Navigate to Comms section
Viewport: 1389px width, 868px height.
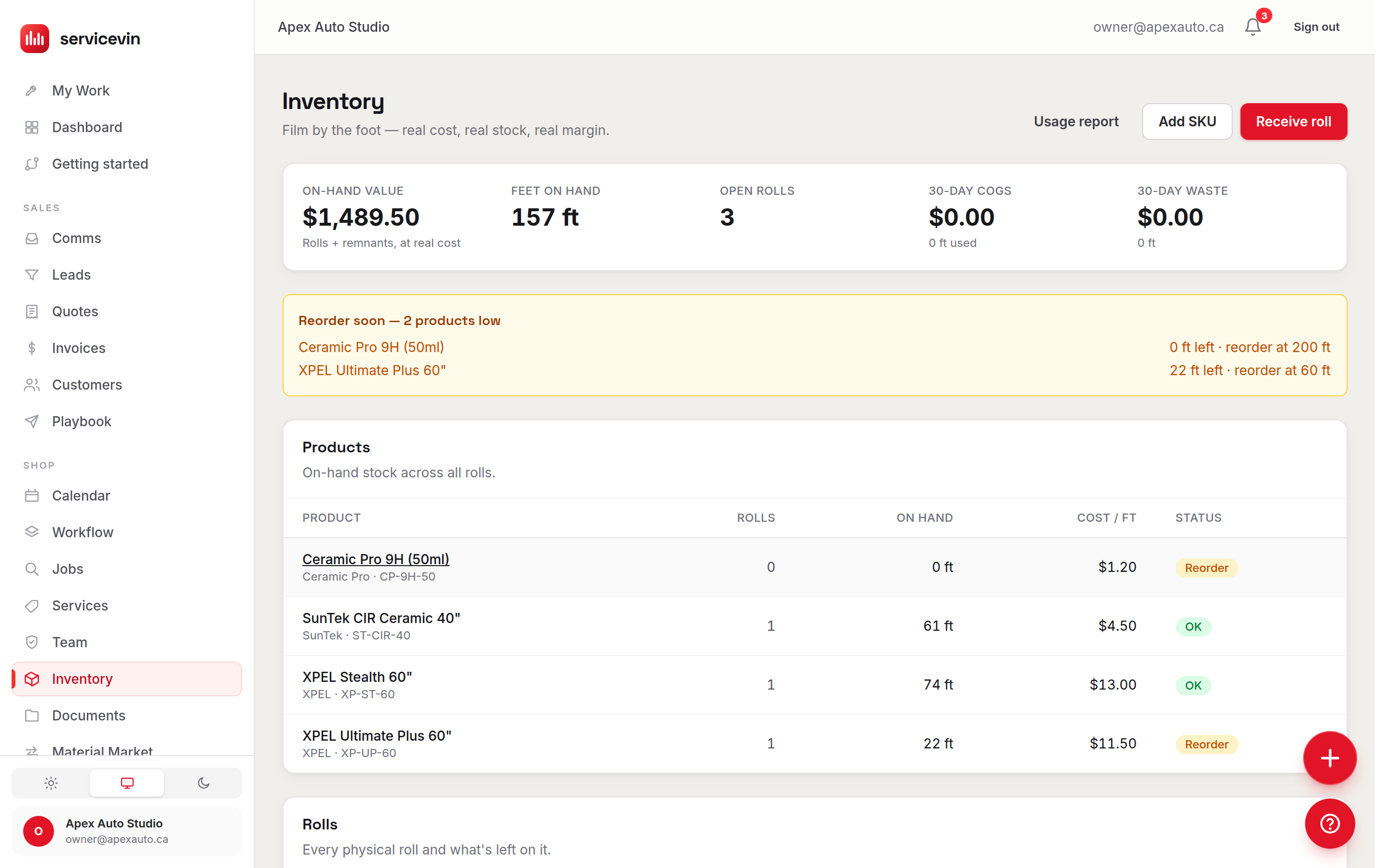pyautogui.click(x=126, y=238)
